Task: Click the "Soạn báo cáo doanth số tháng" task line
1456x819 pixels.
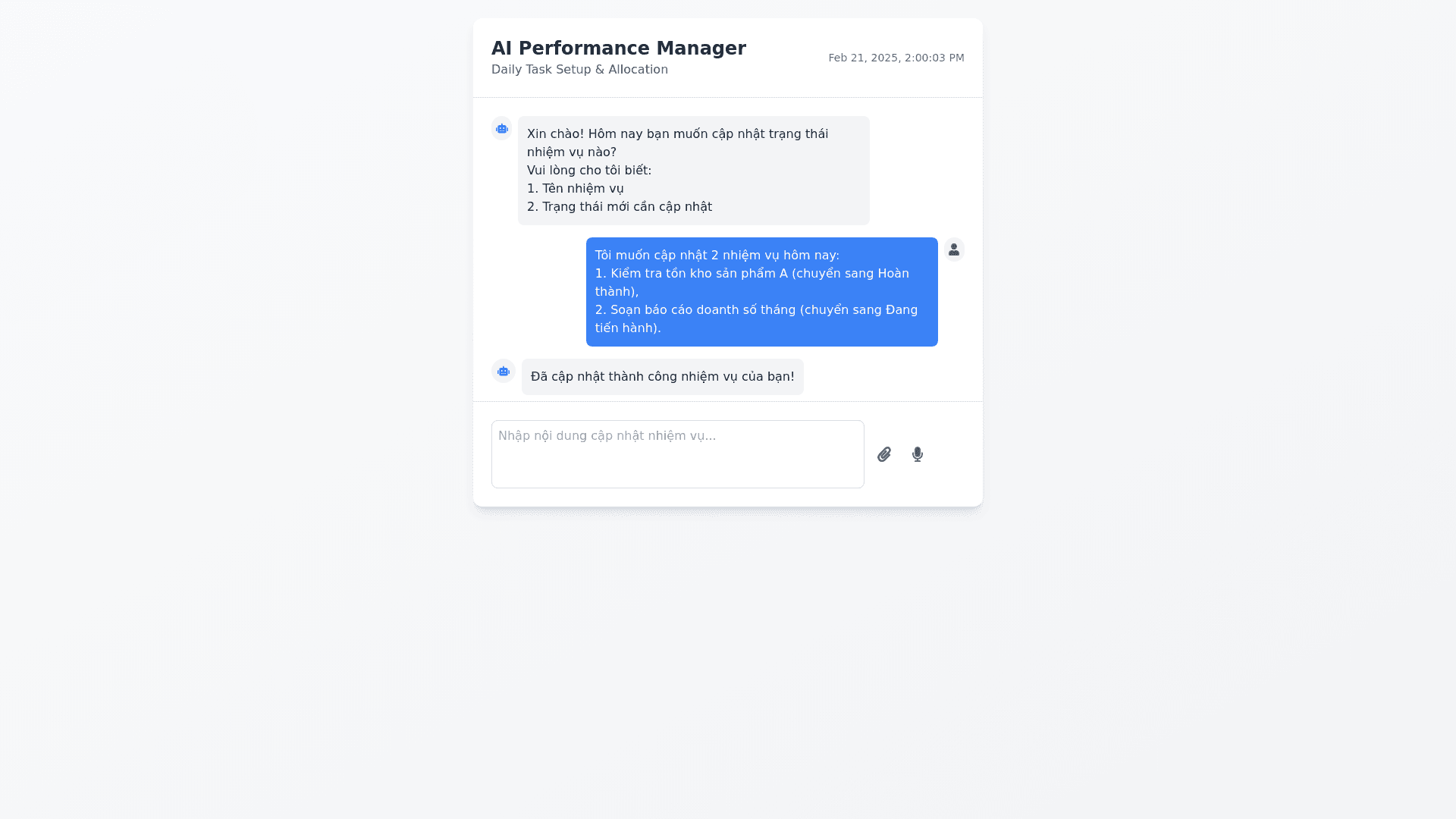Action: tap(755, 310)
